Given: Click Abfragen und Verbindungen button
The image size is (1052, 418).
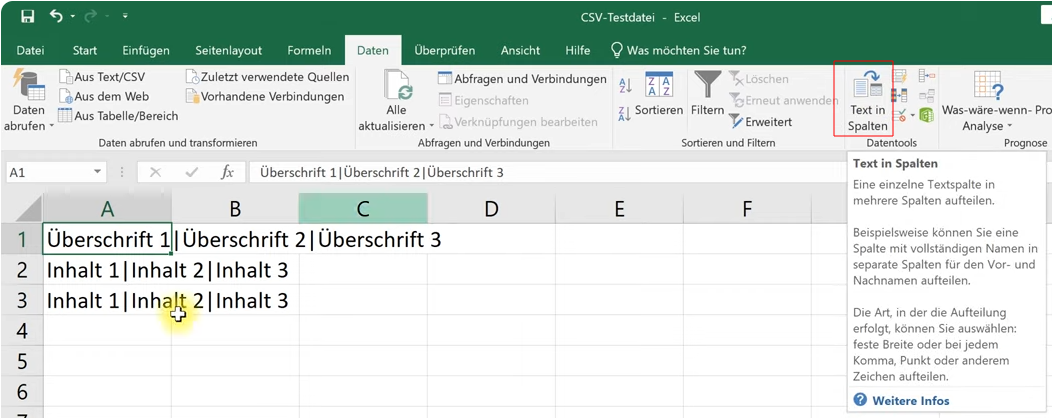Looking at the screenshot, I should 521,78.
